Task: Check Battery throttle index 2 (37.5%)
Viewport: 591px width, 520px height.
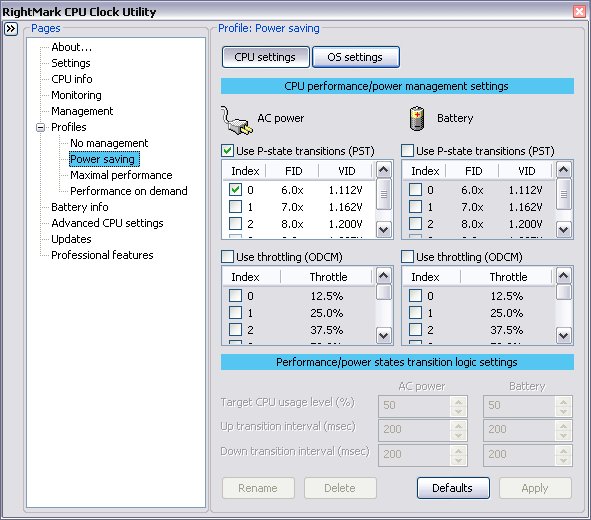Action: [415, 329]
